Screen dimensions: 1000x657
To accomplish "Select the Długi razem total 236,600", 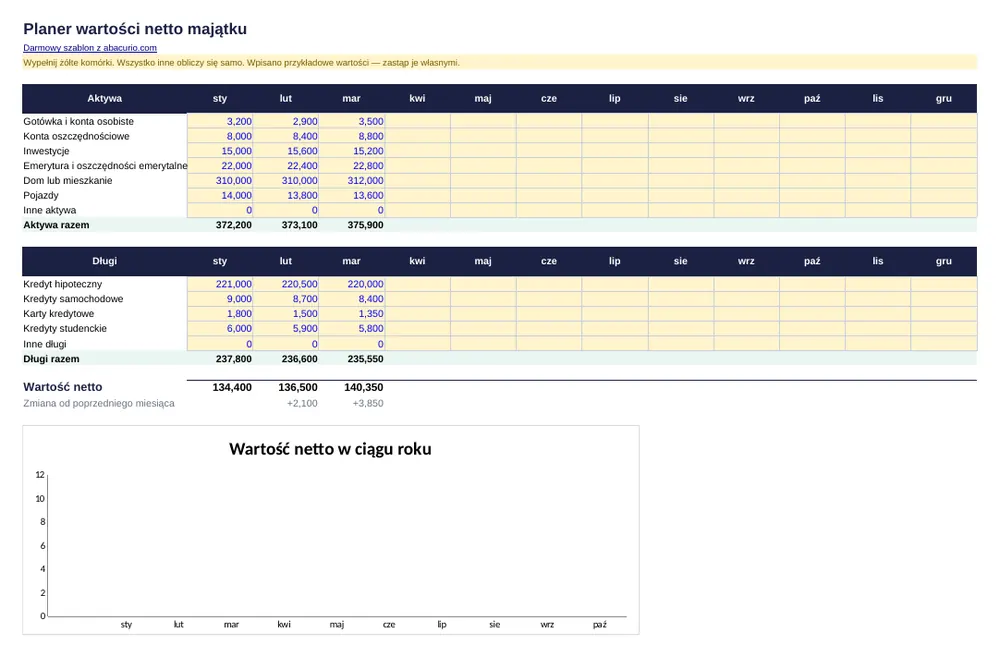I will (x=300, y=359).
